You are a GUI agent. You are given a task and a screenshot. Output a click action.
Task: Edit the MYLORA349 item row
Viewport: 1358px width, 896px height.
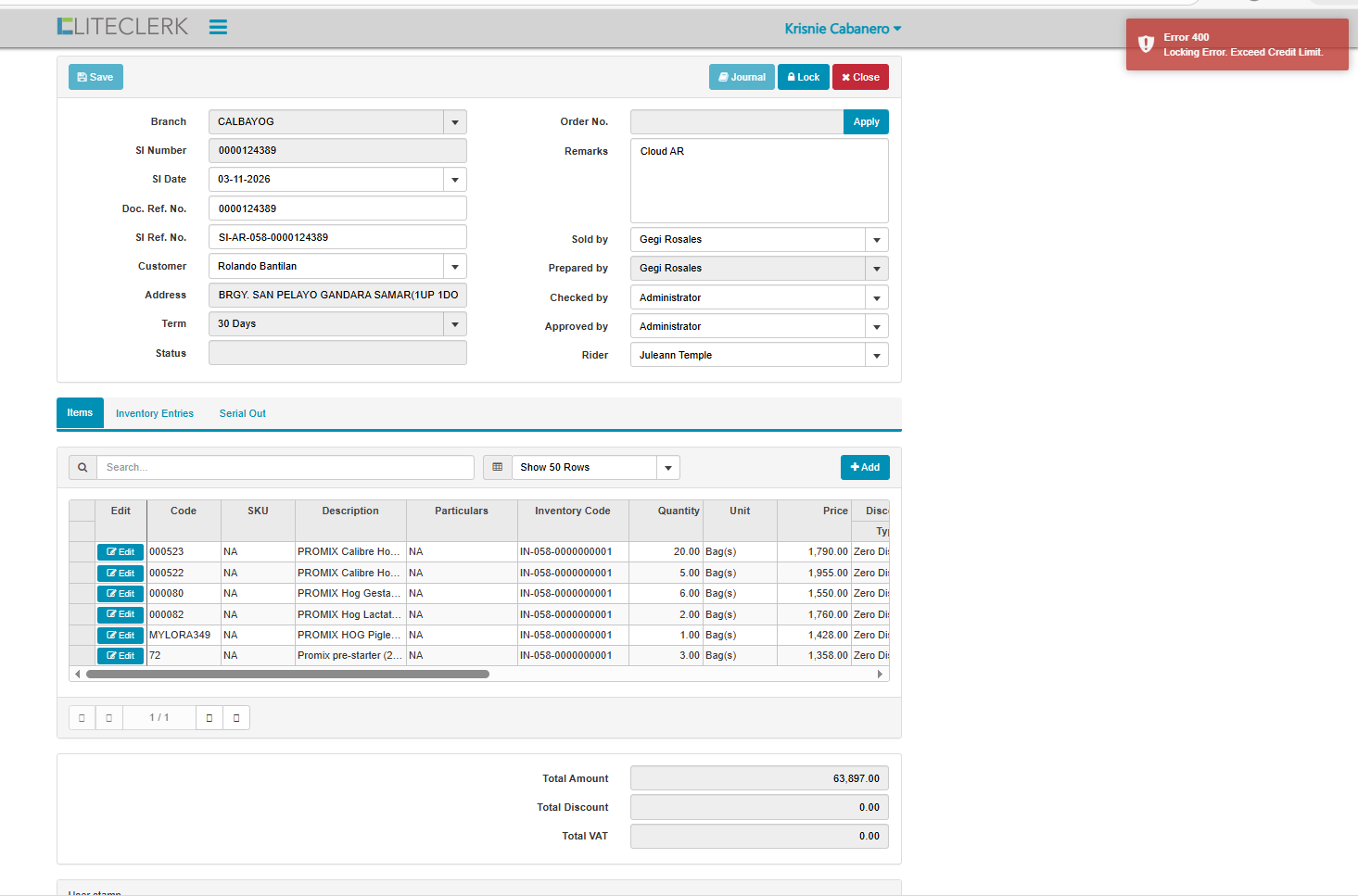point(121,636)
